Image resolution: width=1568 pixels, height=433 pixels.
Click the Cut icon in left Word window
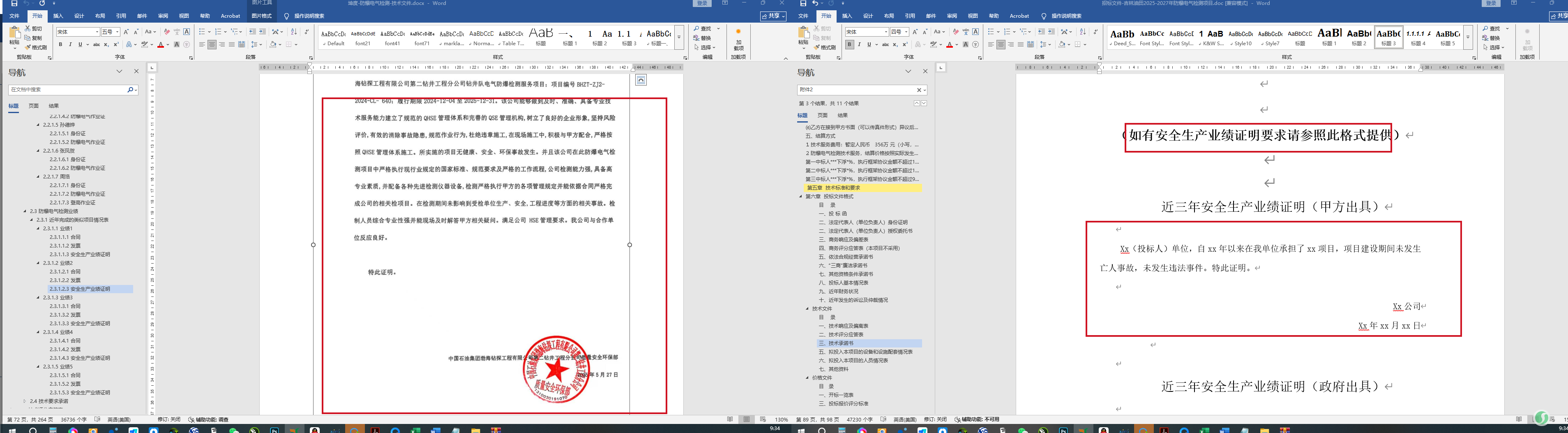pyautogui.click(x=28, y=29)
